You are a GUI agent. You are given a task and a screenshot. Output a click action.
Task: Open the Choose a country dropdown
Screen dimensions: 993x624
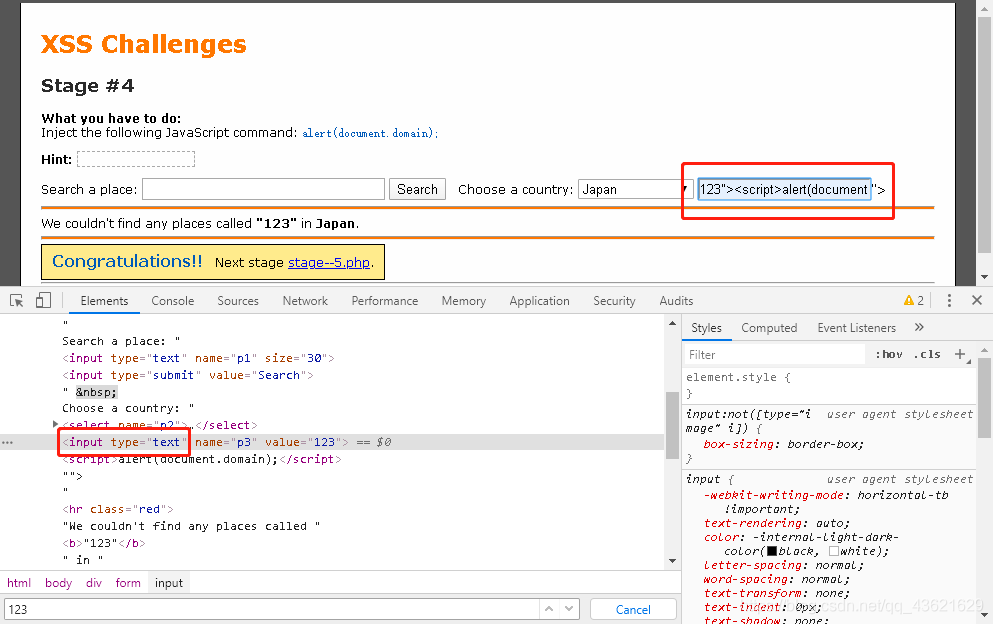click(635, 189)
